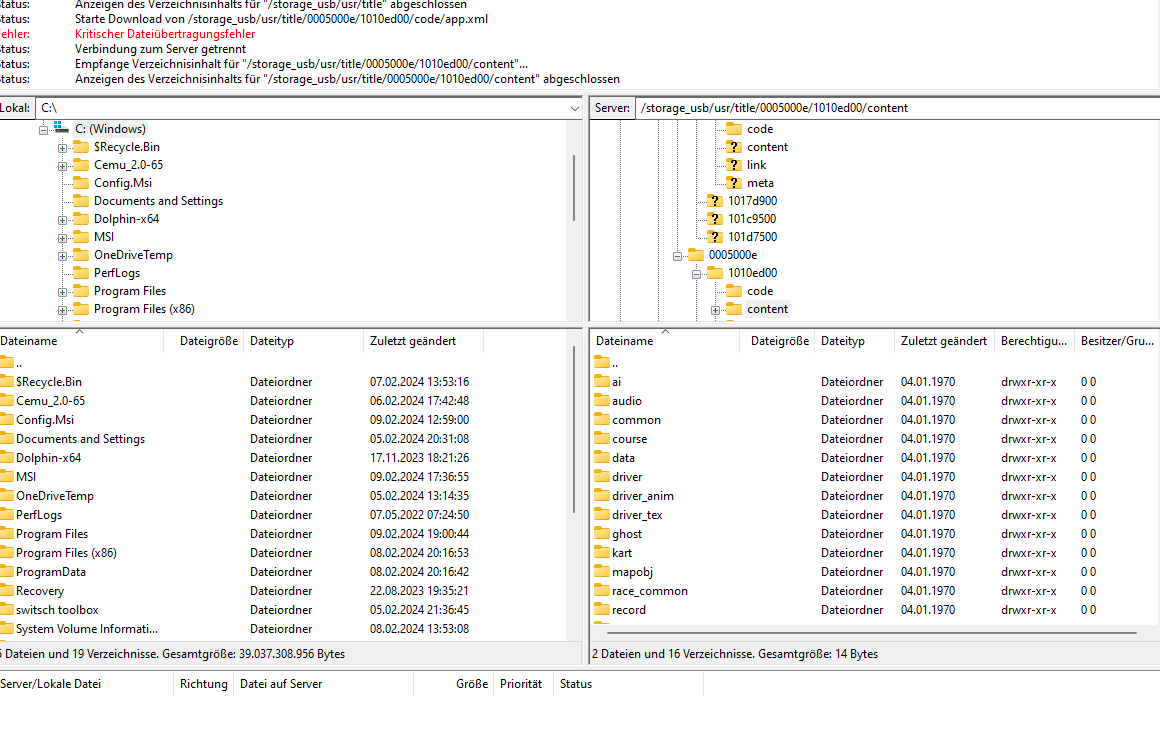Sort server files by Besitzer/Gru... column
The width and height of the screenshot is (1160, 750).
[x=1117, y=341]
